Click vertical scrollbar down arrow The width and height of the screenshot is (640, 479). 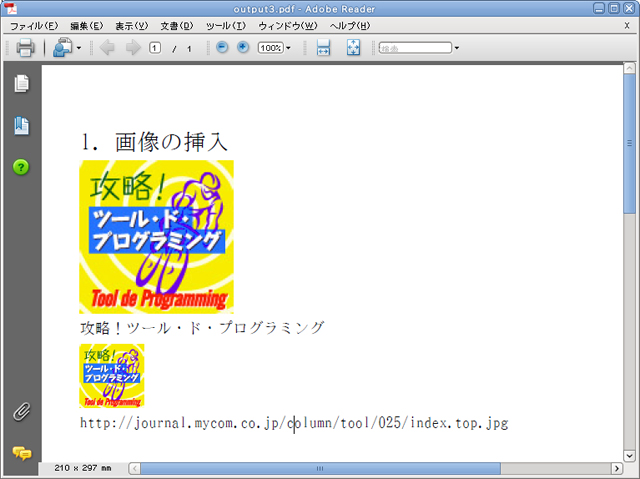point(629,455)
